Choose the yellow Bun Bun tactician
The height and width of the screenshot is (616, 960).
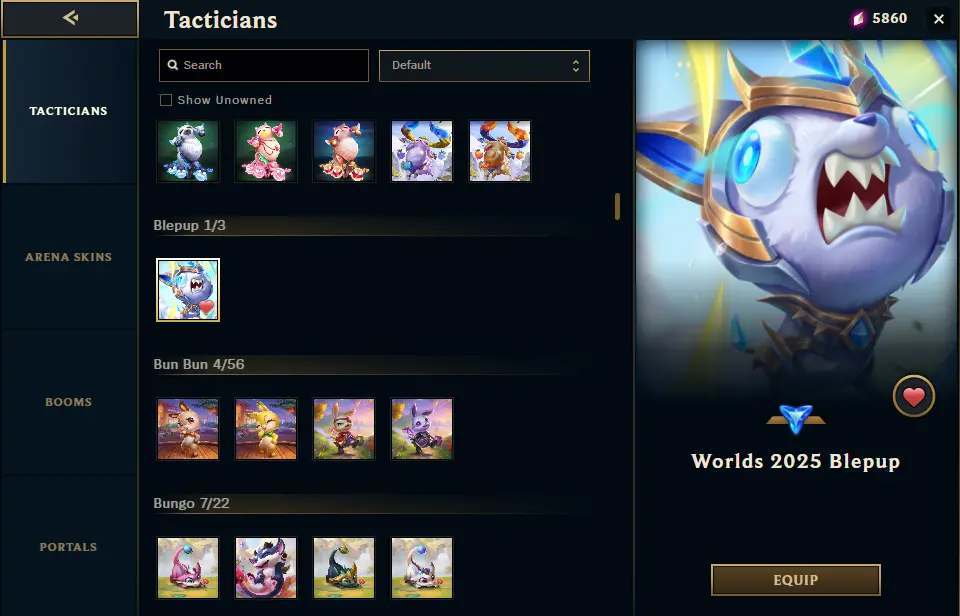(266, 429)
